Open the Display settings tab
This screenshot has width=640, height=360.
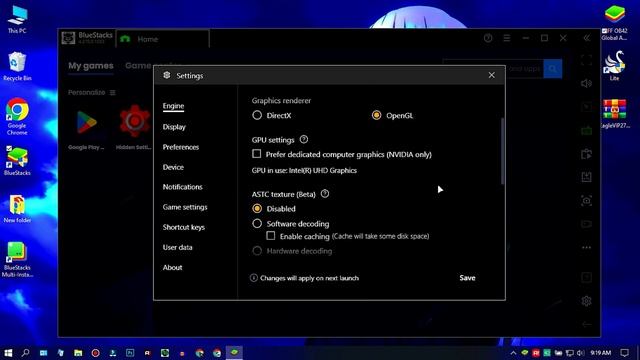(x=174, y=127)
